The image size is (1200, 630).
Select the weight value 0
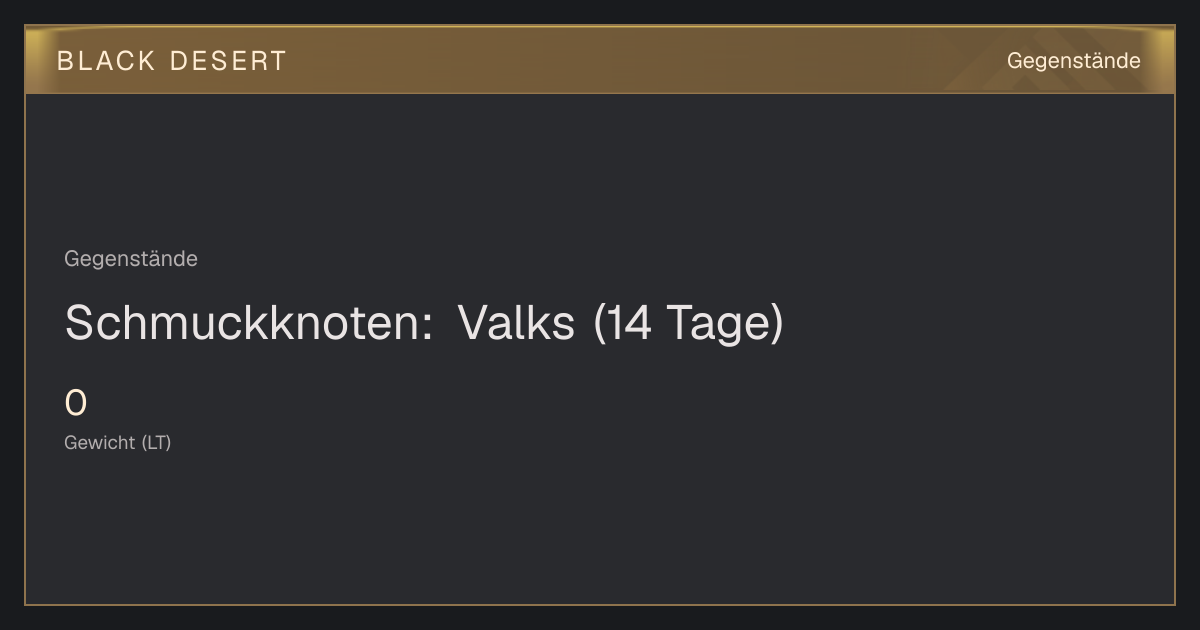[x=76, y=404]
